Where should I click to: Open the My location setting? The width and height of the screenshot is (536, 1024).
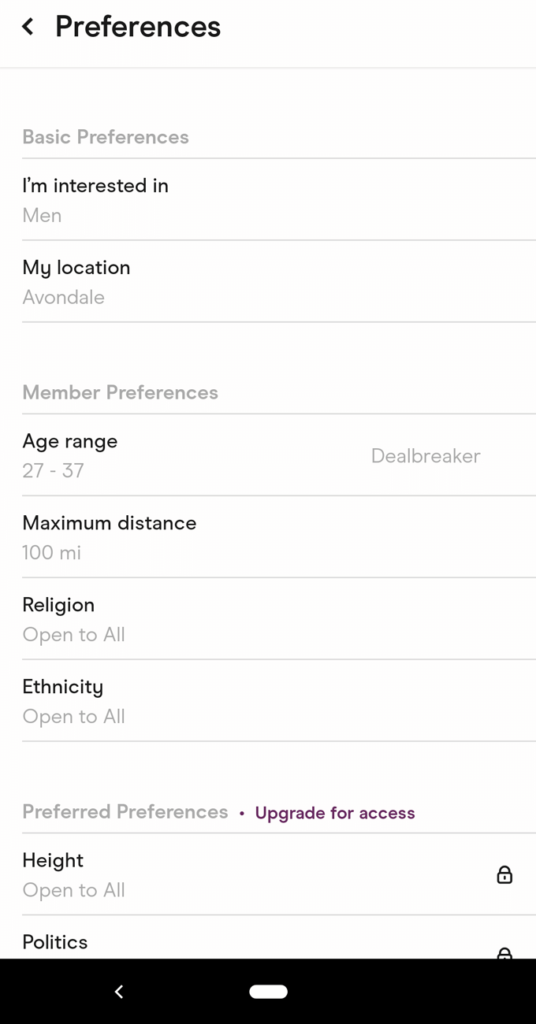click(x=279, y=281)
